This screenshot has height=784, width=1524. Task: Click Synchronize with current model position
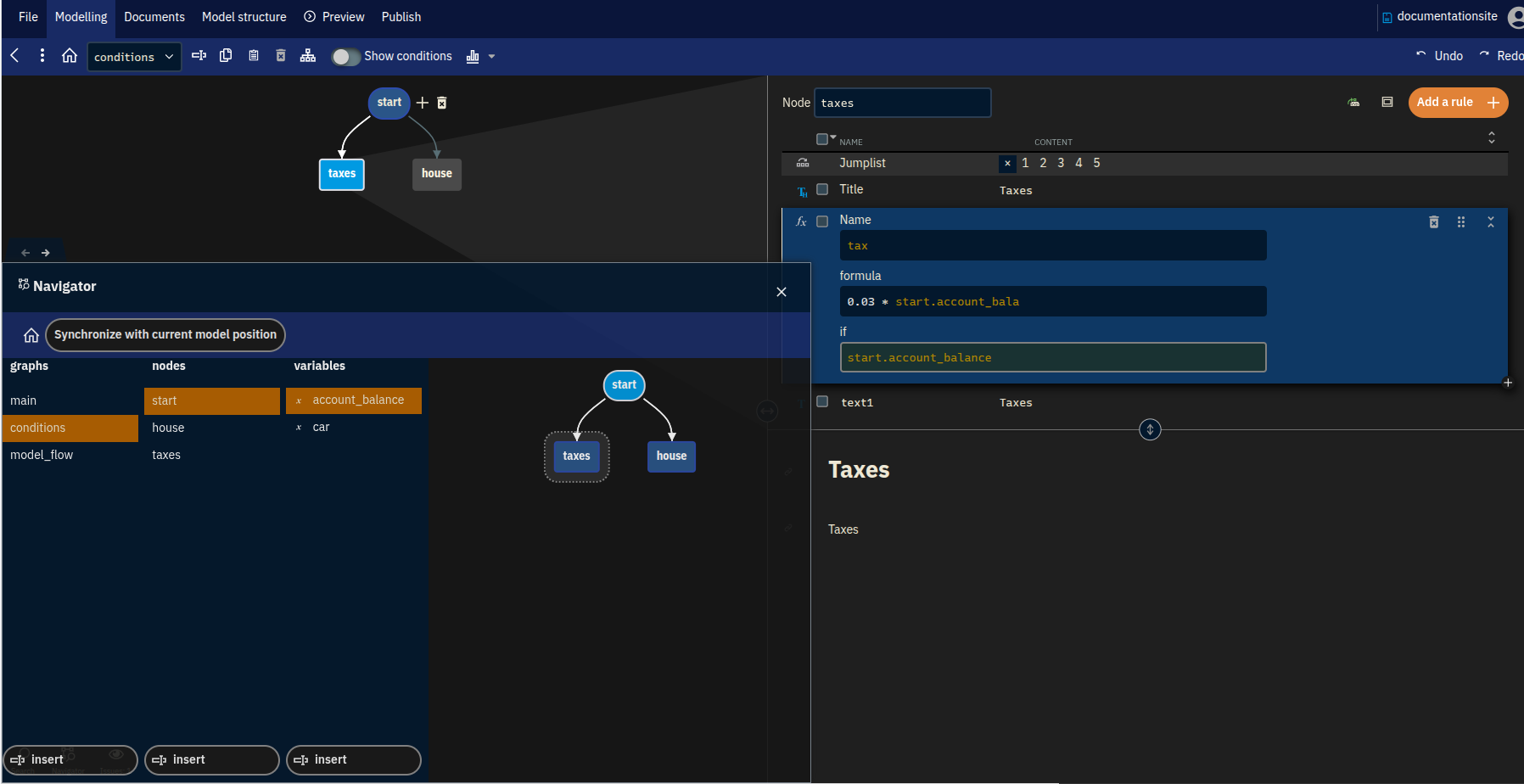(x=165, y=334)
